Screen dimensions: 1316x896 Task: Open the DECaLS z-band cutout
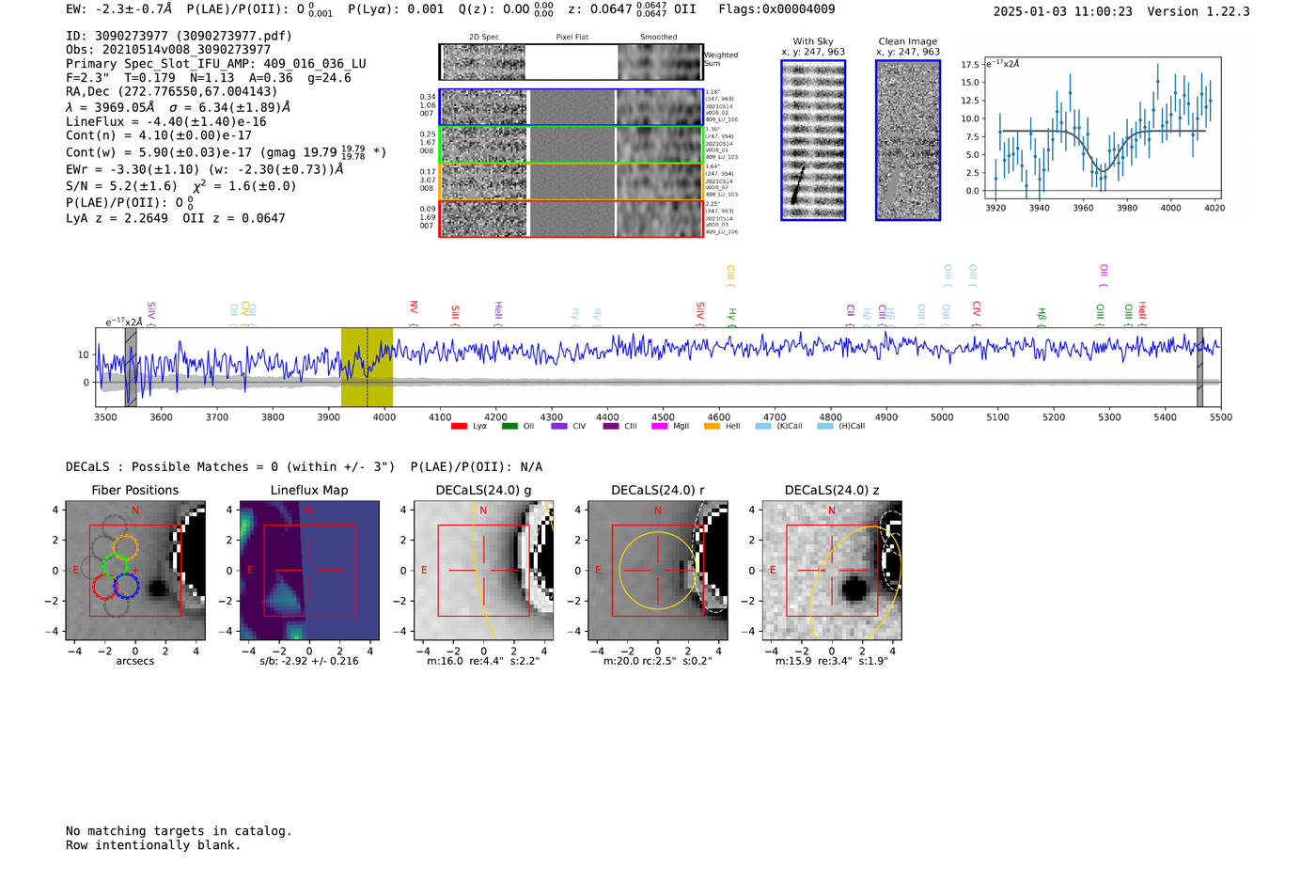831,571
